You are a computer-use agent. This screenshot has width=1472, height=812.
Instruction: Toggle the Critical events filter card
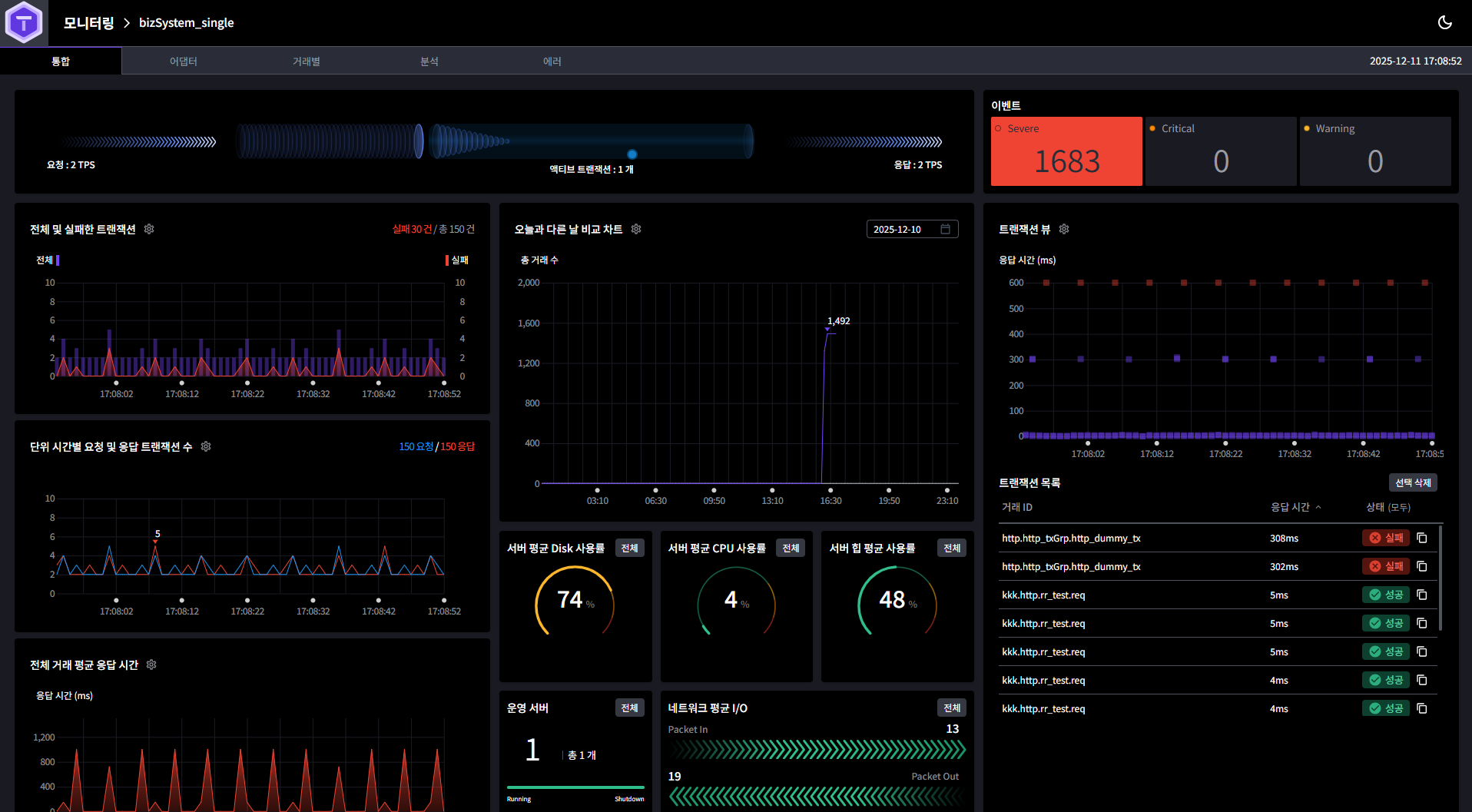(x=1220, y=151)
